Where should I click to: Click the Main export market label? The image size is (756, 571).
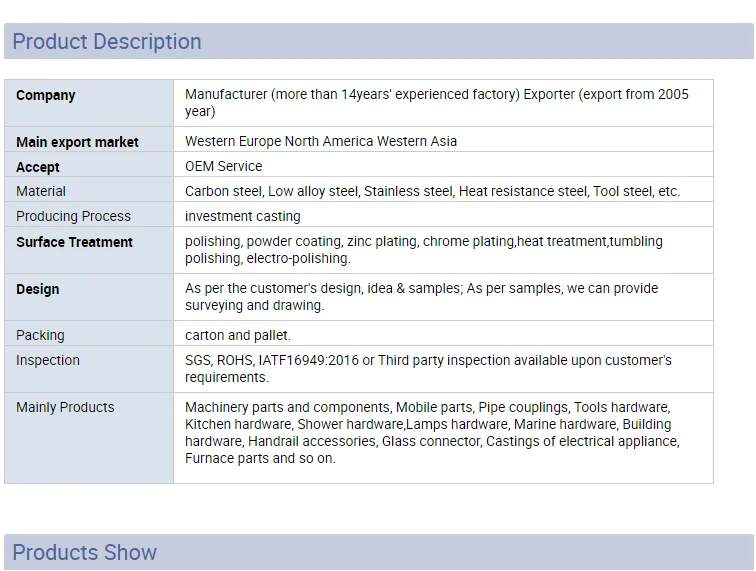(x=77, y=142)
